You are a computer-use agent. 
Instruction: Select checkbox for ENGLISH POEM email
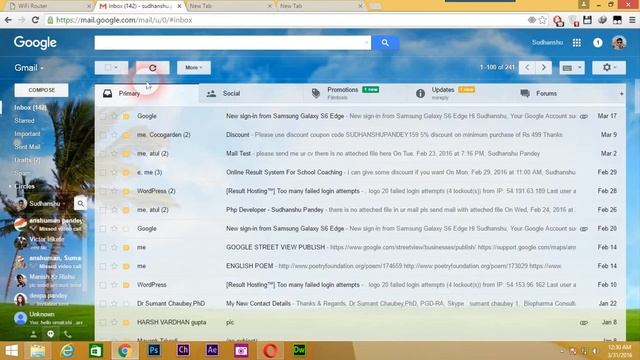click(103, 266)
